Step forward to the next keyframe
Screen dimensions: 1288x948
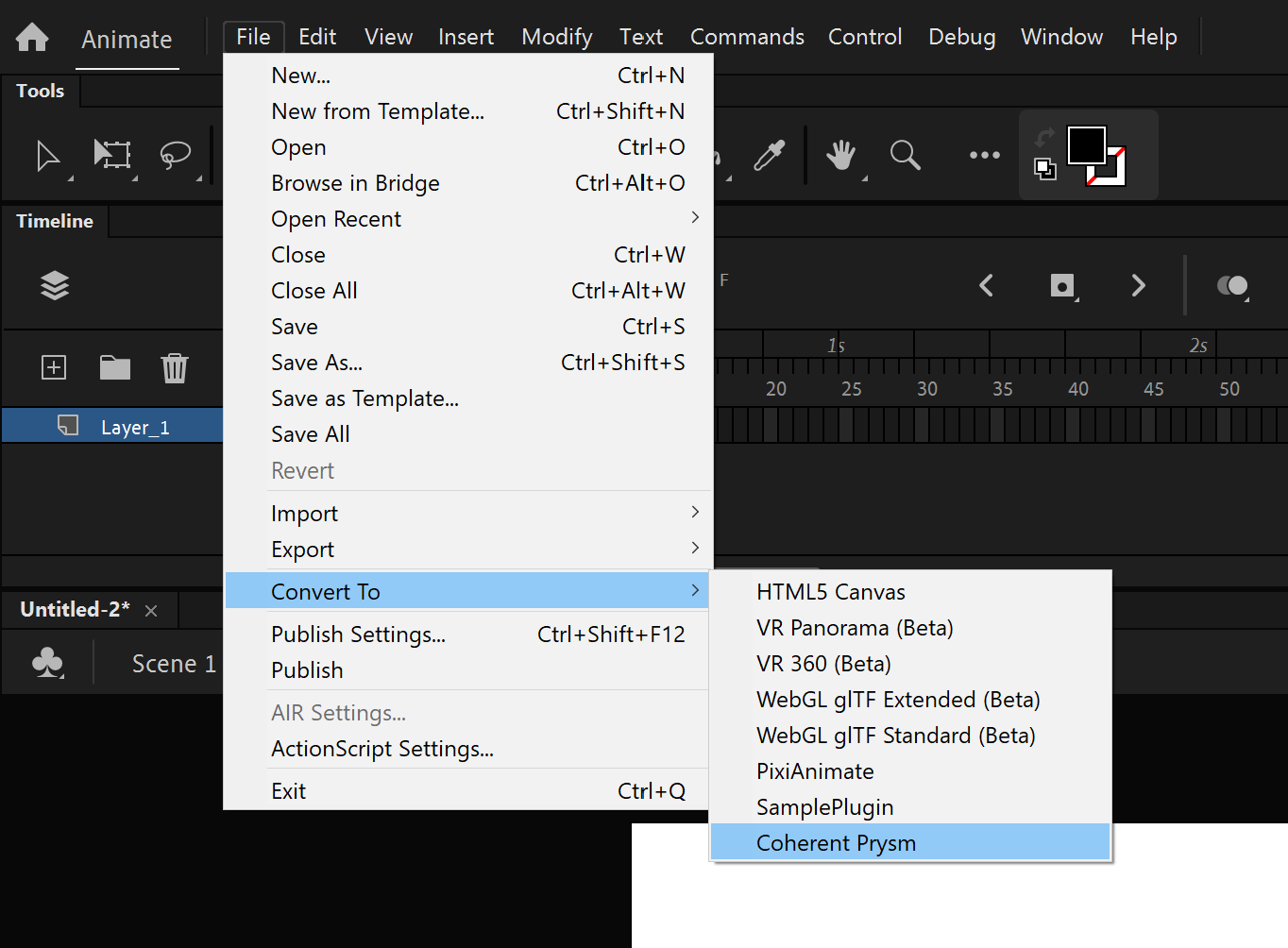(1138, 285)
